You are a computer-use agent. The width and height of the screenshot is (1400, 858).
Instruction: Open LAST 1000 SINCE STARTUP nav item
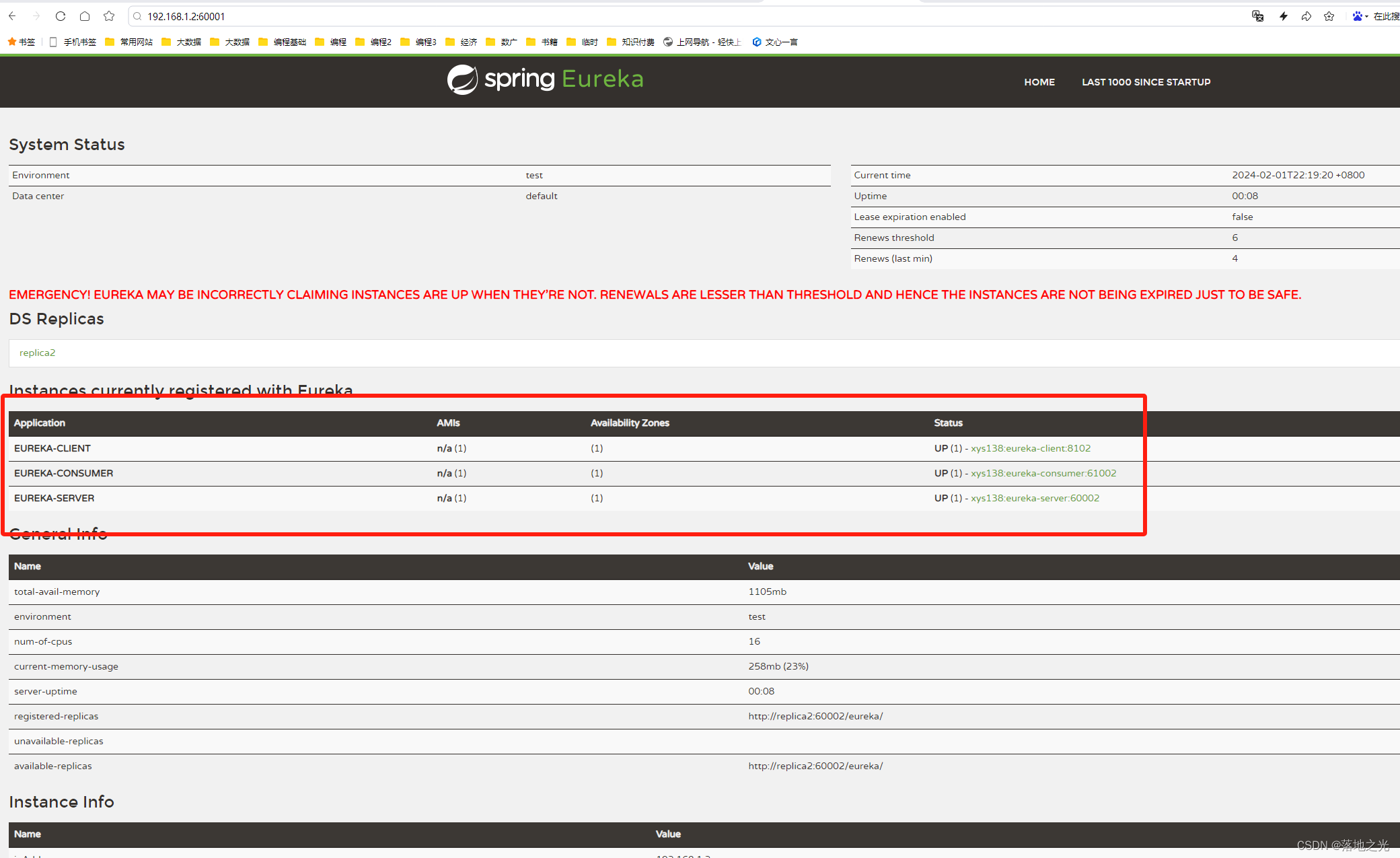point(1146,82)
